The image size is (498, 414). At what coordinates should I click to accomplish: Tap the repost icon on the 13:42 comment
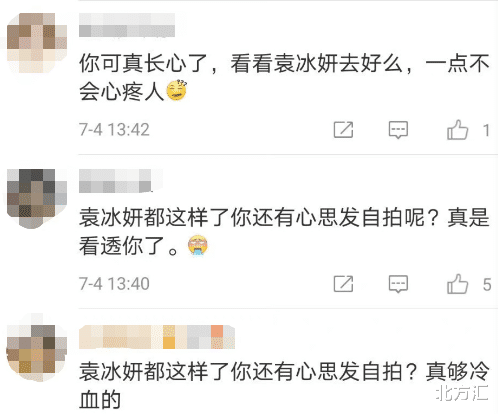[x=343, y=130]
